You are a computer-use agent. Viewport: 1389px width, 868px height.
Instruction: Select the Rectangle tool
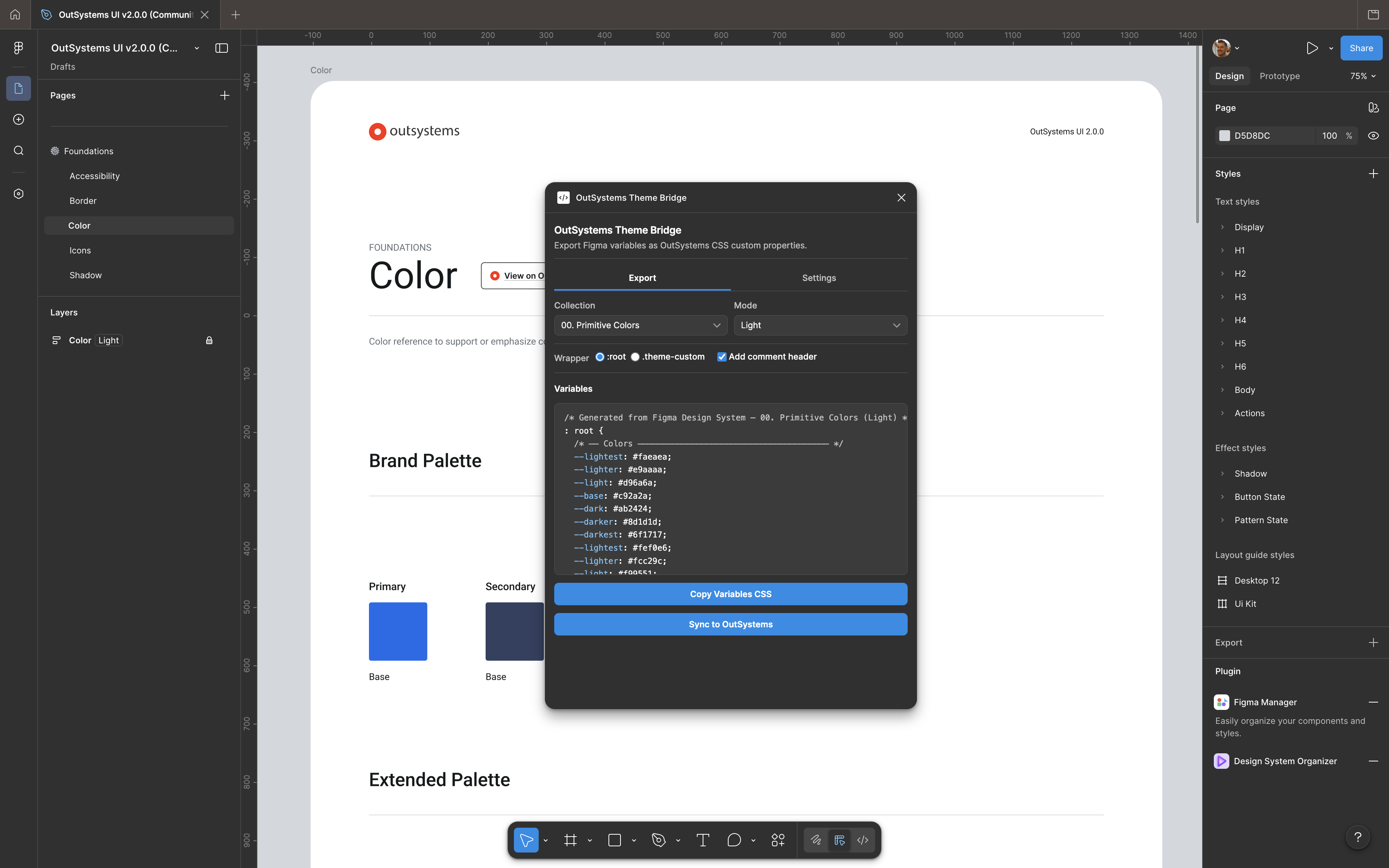coord(614,839)
